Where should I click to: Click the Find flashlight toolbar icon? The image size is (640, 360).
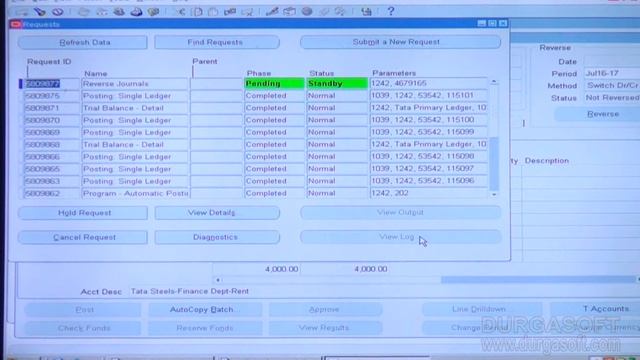[39, 11]
